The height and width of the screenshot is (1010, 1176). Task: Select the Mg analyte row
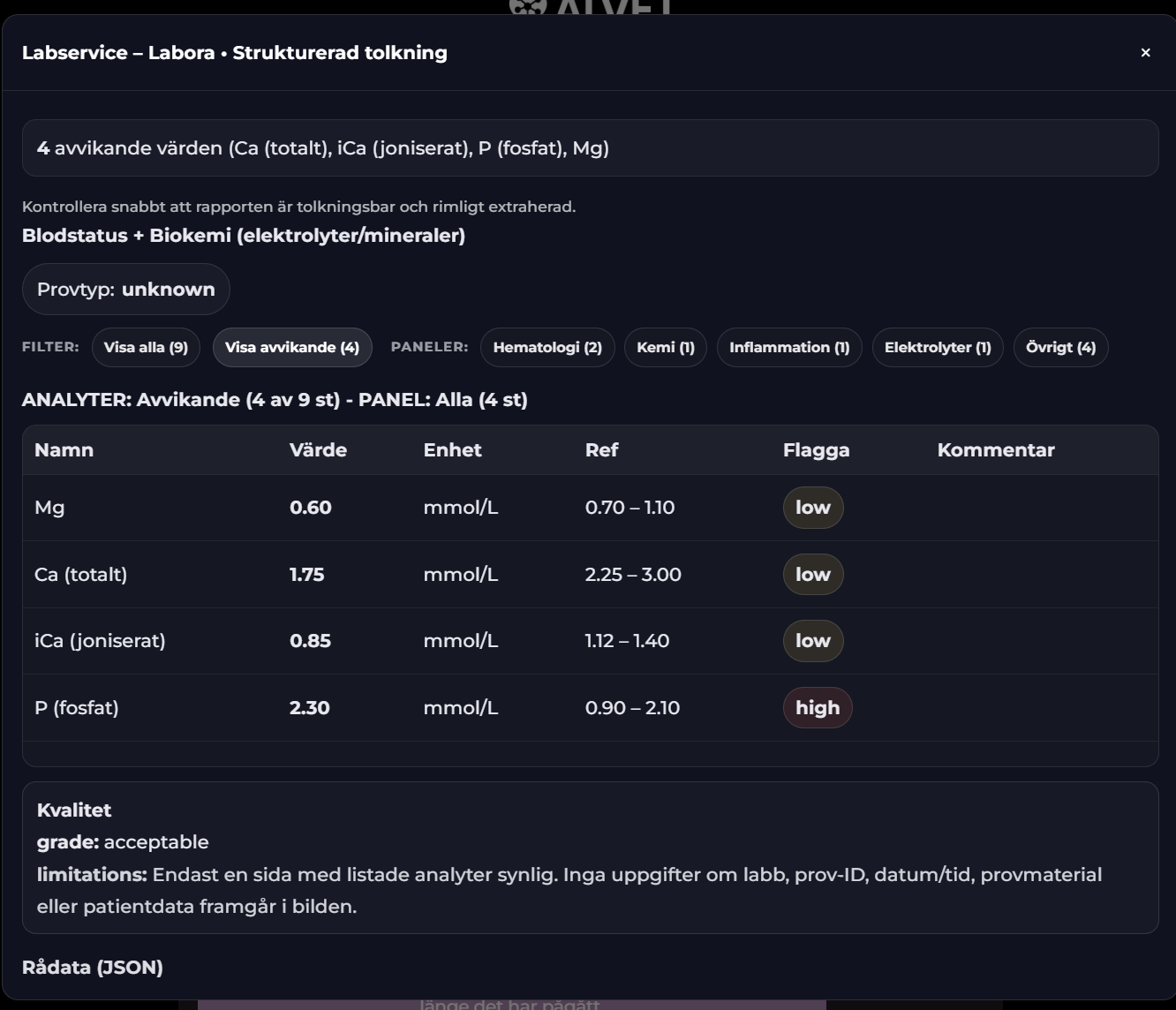pos(49,508)
